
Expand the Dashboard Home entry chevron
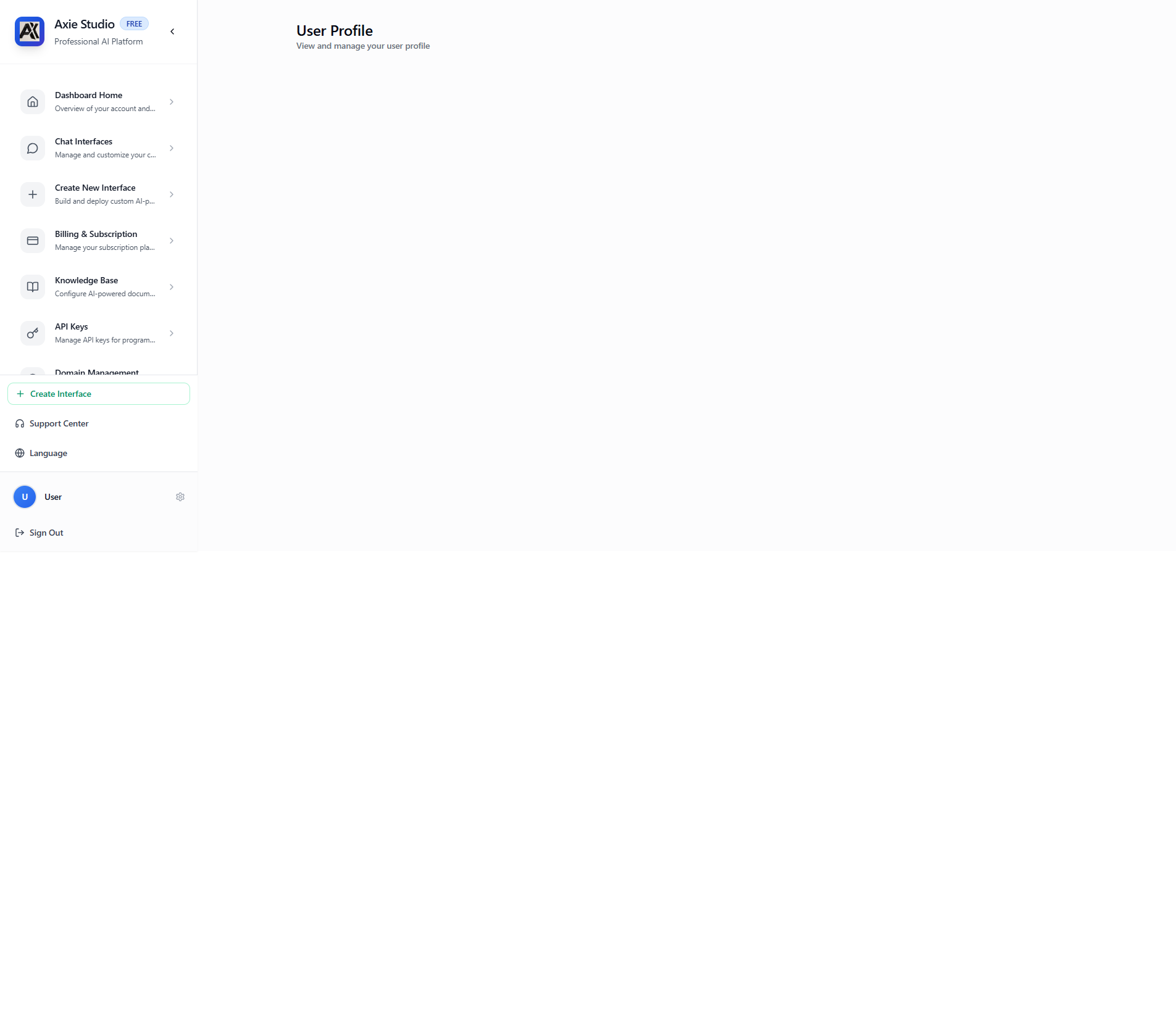pyautogui.click(x=171, y=102)
